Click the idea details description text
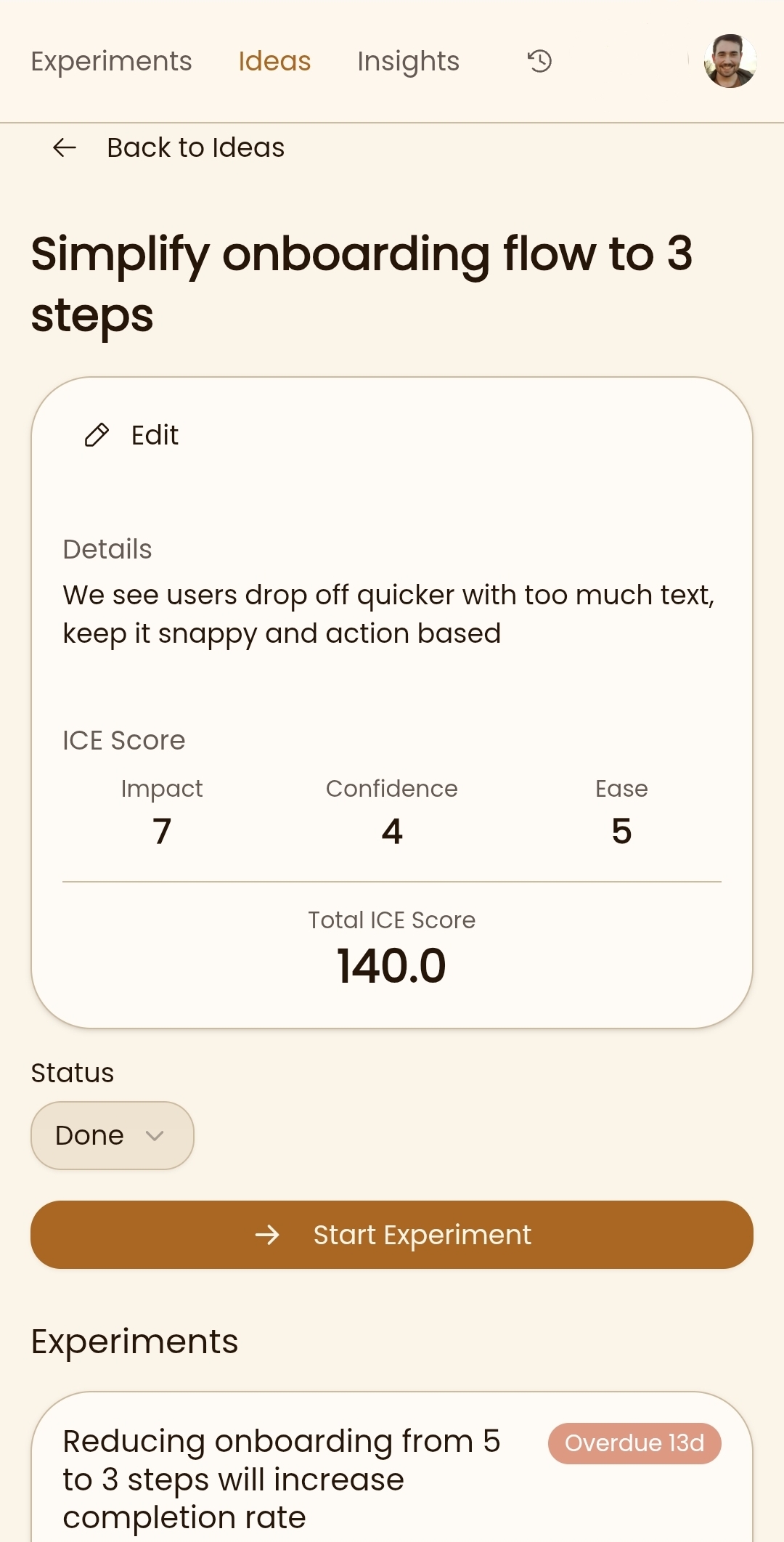This screenshot has height=1542, width=784. pos(388,614)
